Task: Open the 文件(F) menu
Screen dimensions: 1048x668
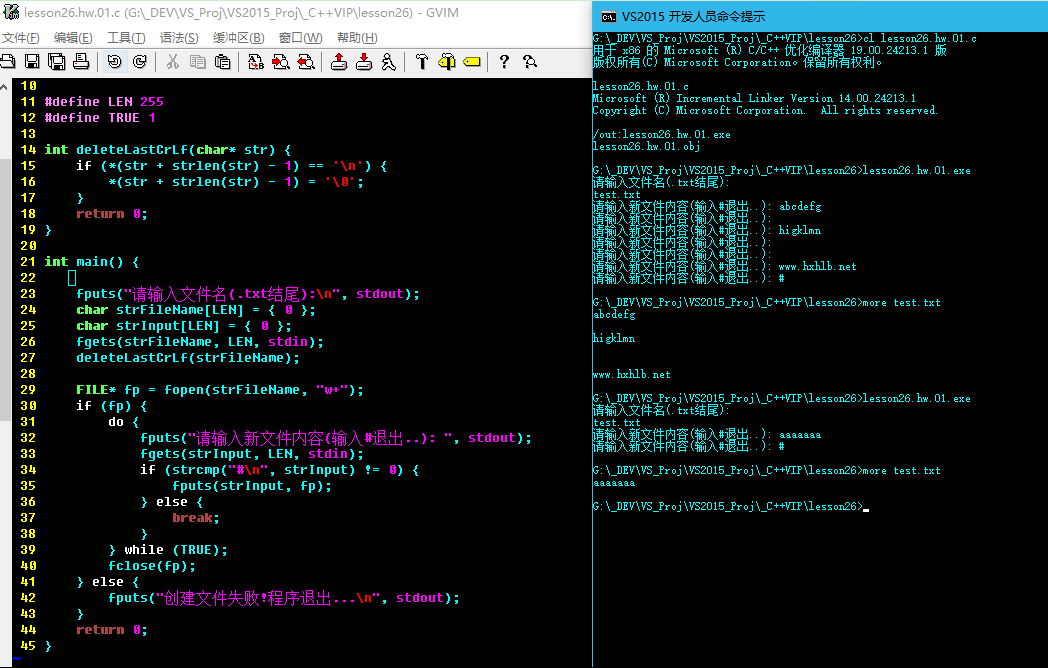Action: point(20,38)
